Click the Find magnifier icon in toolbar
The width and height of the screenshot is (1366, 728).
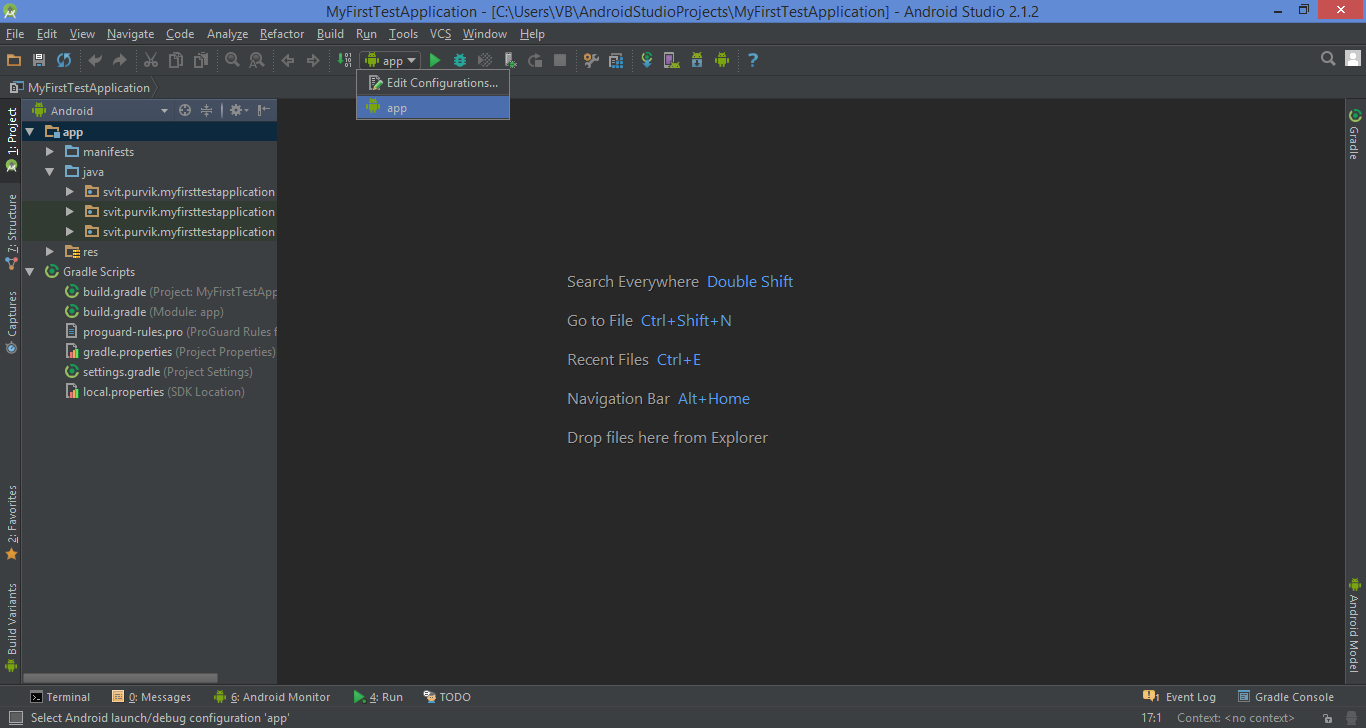[x=232, y=60]
